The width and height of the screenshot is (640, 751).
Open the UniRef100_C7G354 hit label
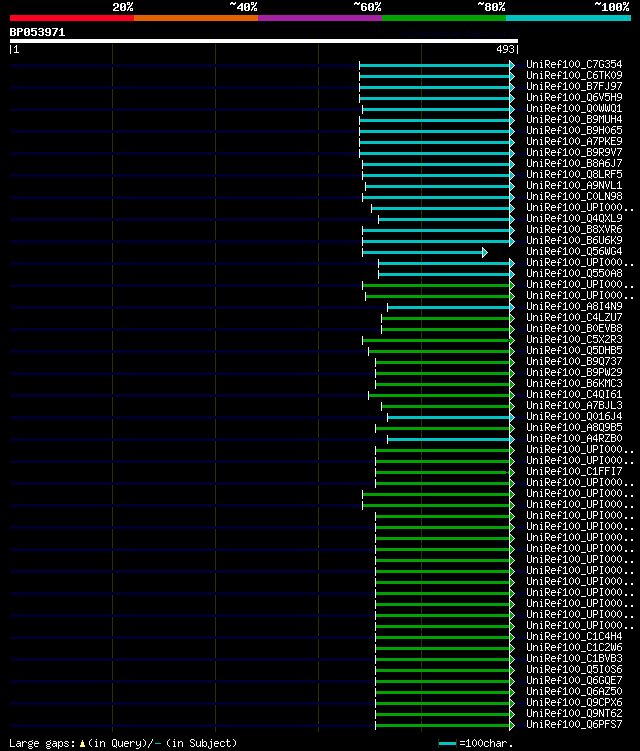574,64
